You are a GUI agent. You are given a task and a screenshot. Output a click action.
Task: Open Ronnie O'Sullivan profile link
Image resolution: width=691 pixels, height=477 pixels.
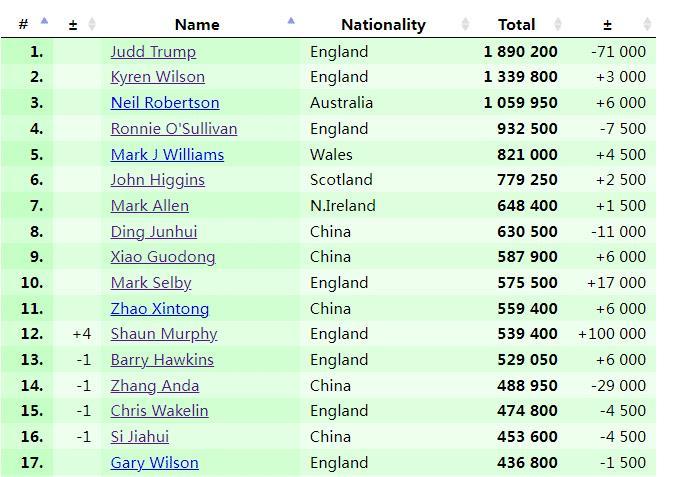174,128
